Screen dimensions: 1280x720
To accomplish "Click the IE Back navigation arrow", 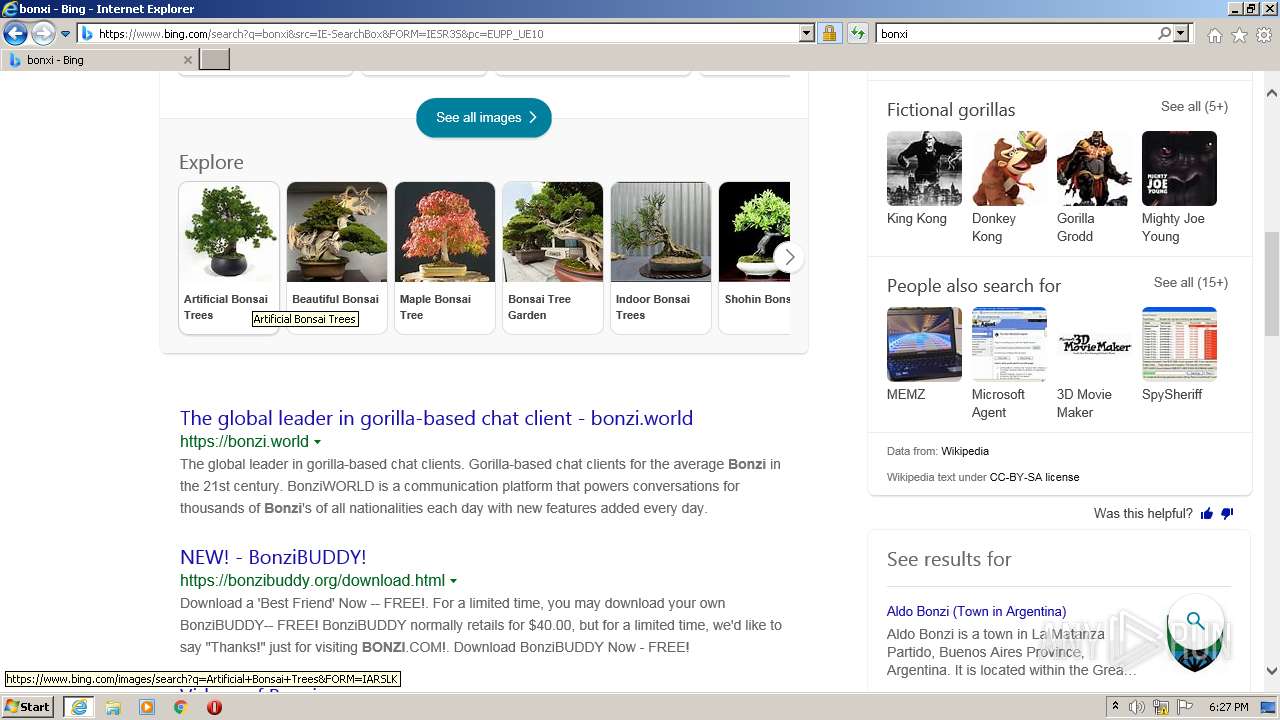I will (15, 34).
